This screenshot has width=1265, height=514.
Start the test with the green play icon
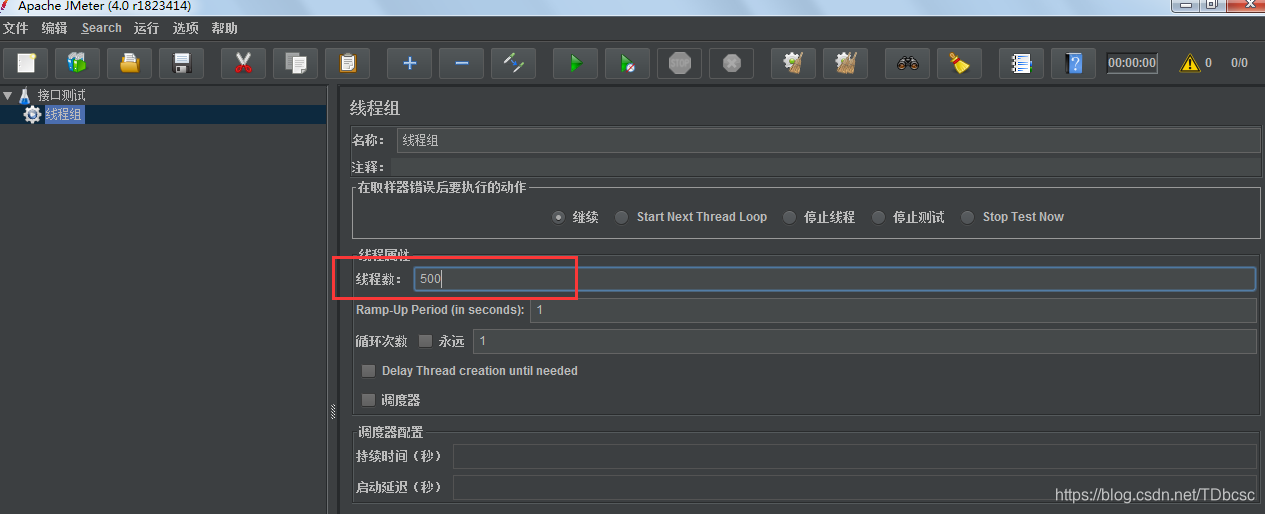pyautogui.click(x=576, y=63)
